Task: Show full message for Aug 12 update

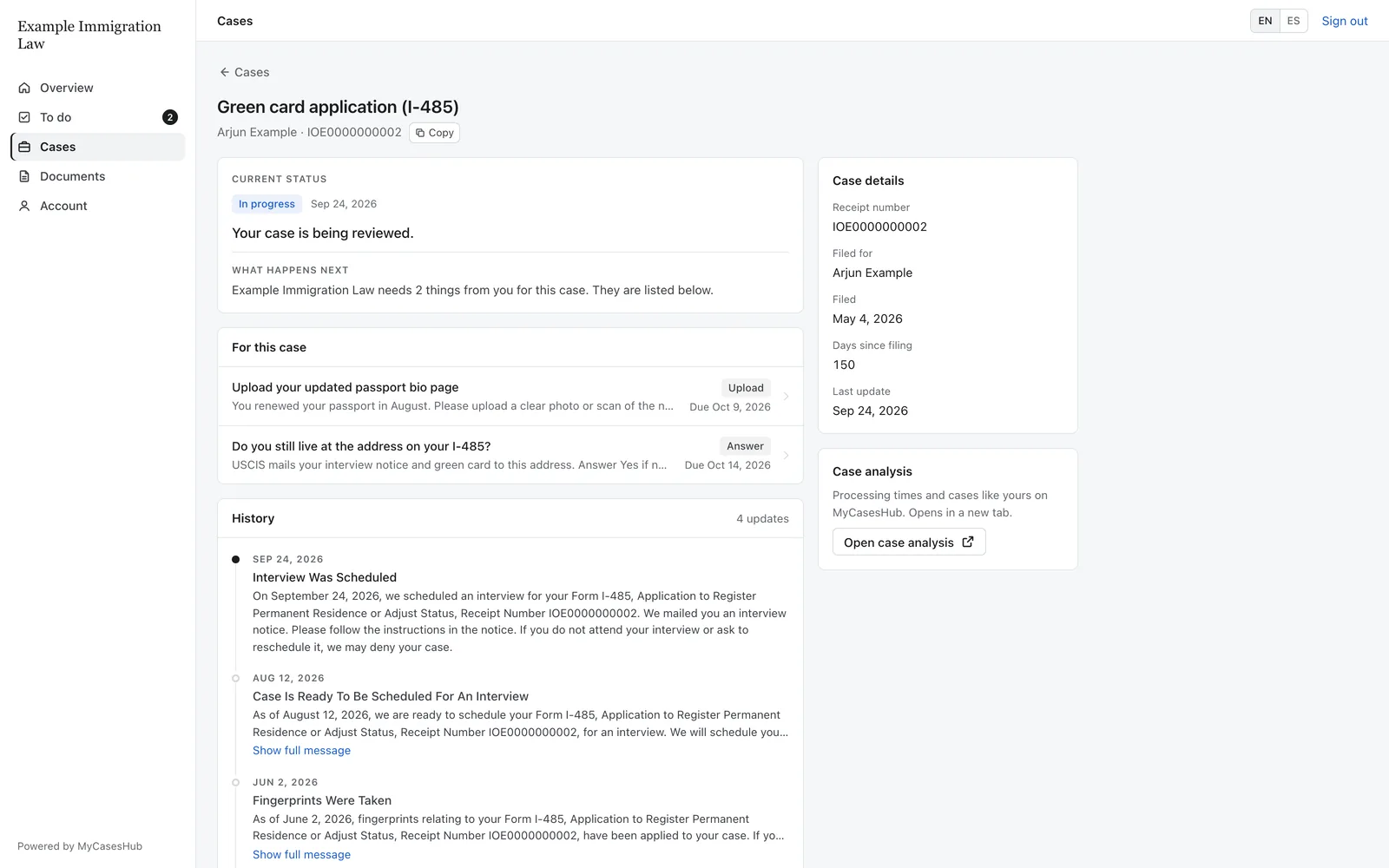Action: pyautogui.click(x=301, y=751)
